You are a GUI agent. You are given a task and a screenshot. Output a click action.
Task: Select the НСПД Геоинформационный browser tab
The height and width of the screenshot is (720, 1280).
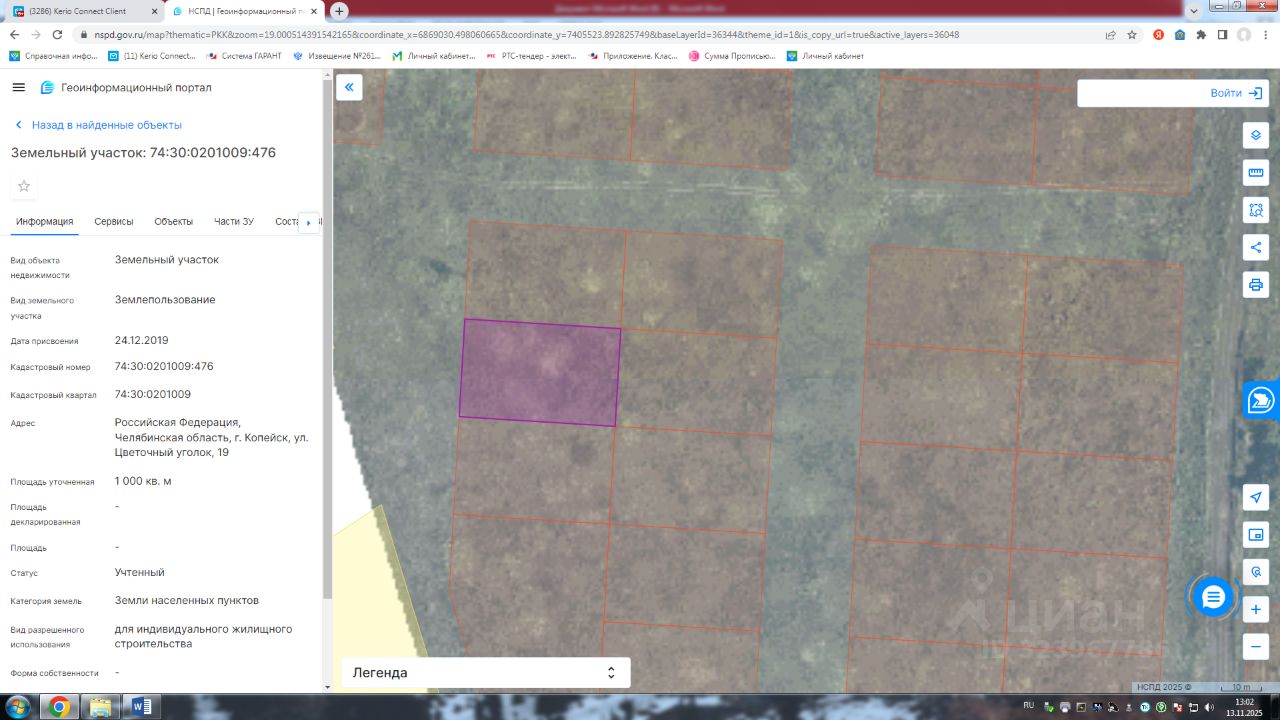click(x=243, y=11)
